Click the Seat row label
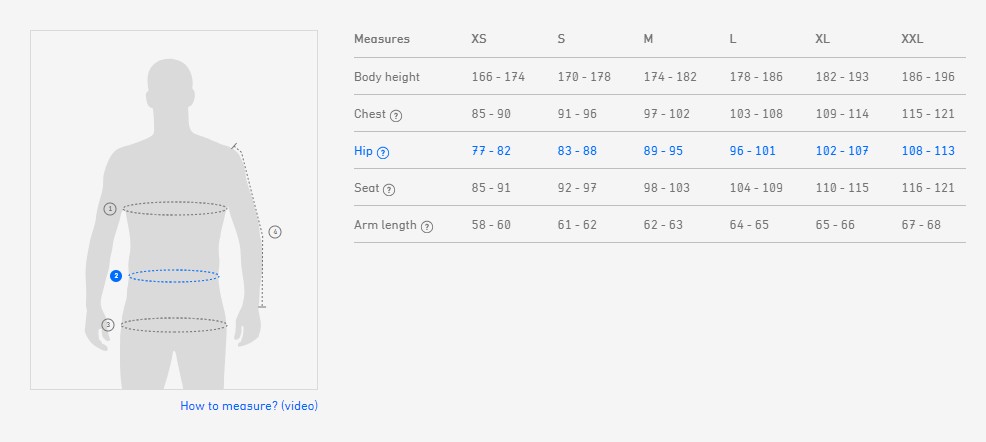This screenshot has height=442, width=986. pos(366,188)
